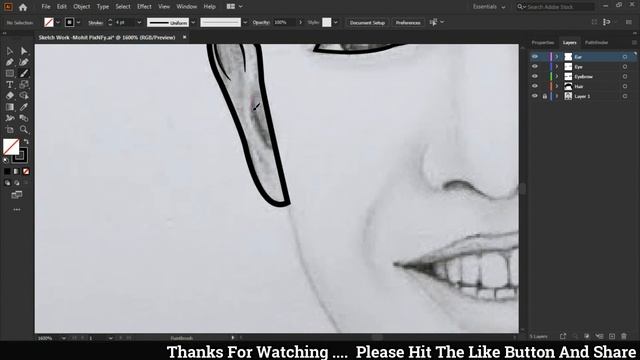The height and width of the screenshot is (360, 640).
Task: Select the Paintbrush tool
Action: coord(24,73)
